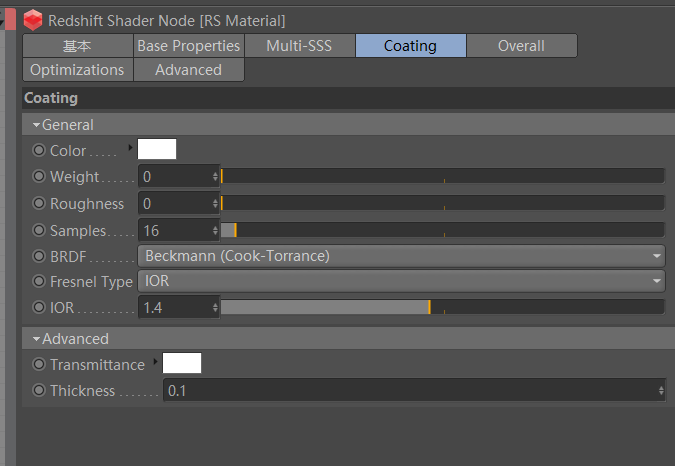The width and height of the screenshot is (675, 466).
Task: Toggle the Thickness animation dot
Action: tap(39, 390)
